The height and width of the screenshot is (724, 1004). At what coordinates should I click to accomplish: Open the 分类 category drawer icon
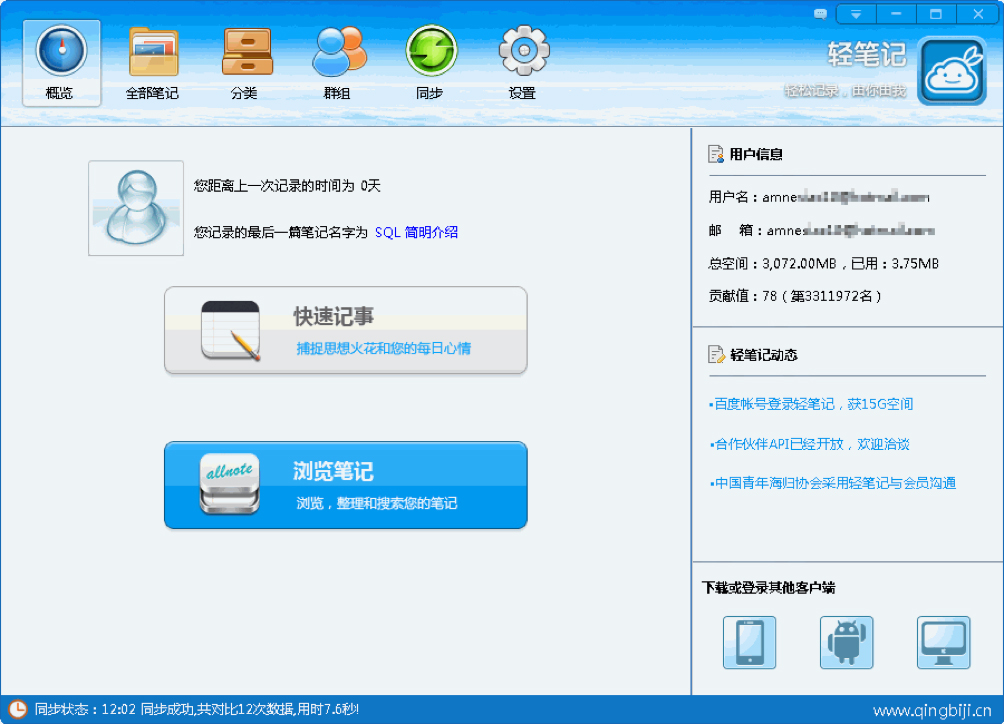pos(247,63)
